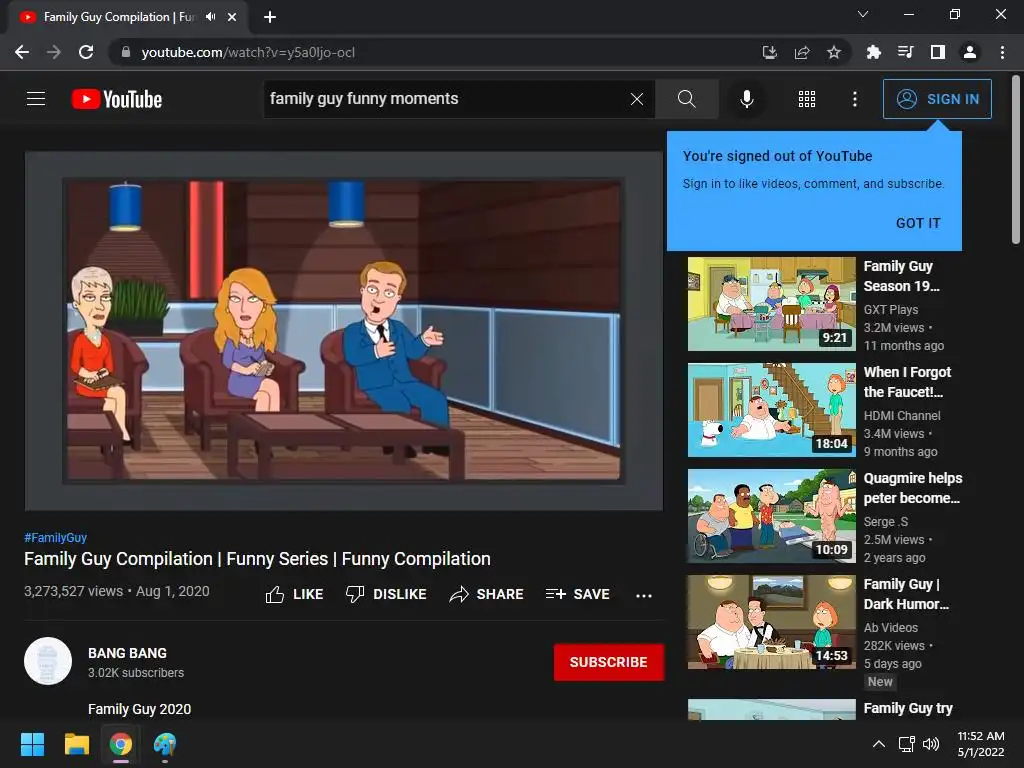Mute tab using speaker icon on tab
Viewport: 1024px width, 768px height.
[x=210, y=17]
